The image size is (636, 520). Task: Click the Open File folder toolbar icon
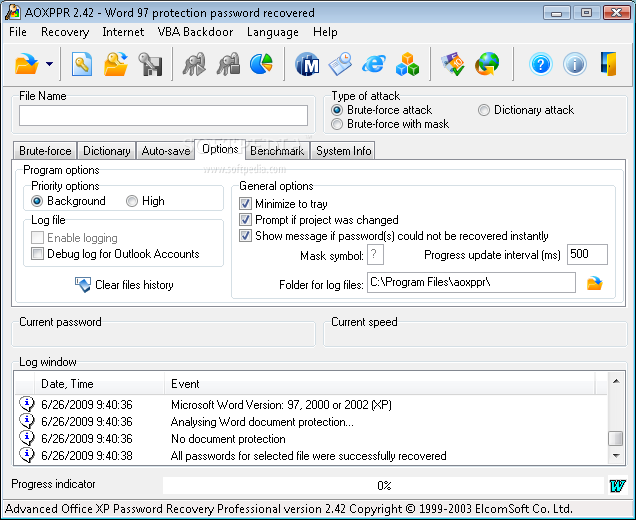[x=26, y=64]
